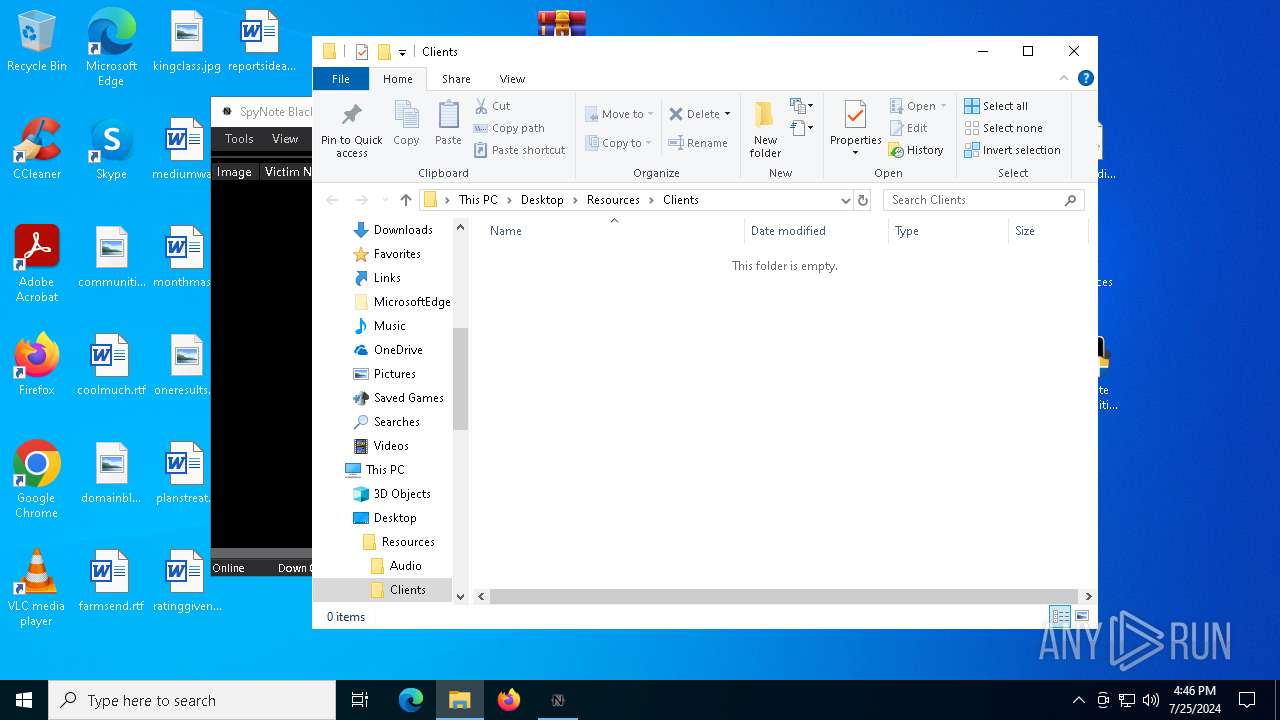Click Select none
This screenshot has height=720, width=1280.
pyautogui.click(x=1003, y=128)
